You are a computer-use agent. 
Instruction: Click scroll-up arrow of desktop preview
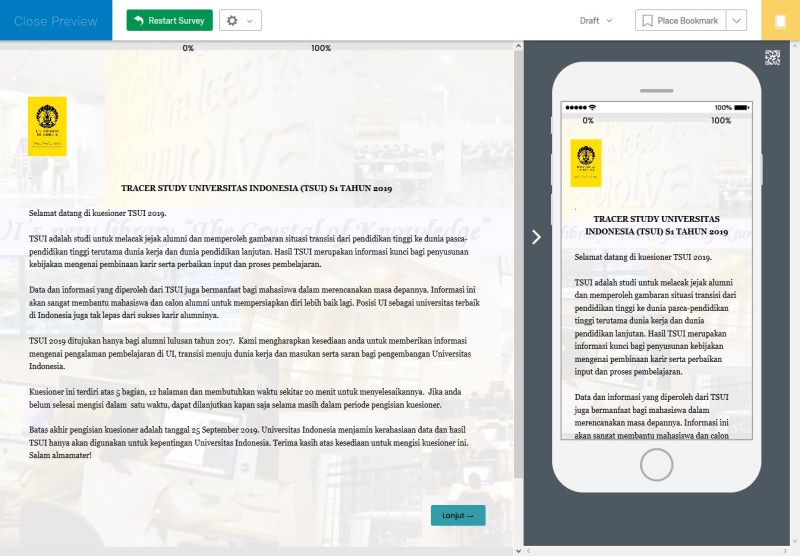tap(518, 46)
